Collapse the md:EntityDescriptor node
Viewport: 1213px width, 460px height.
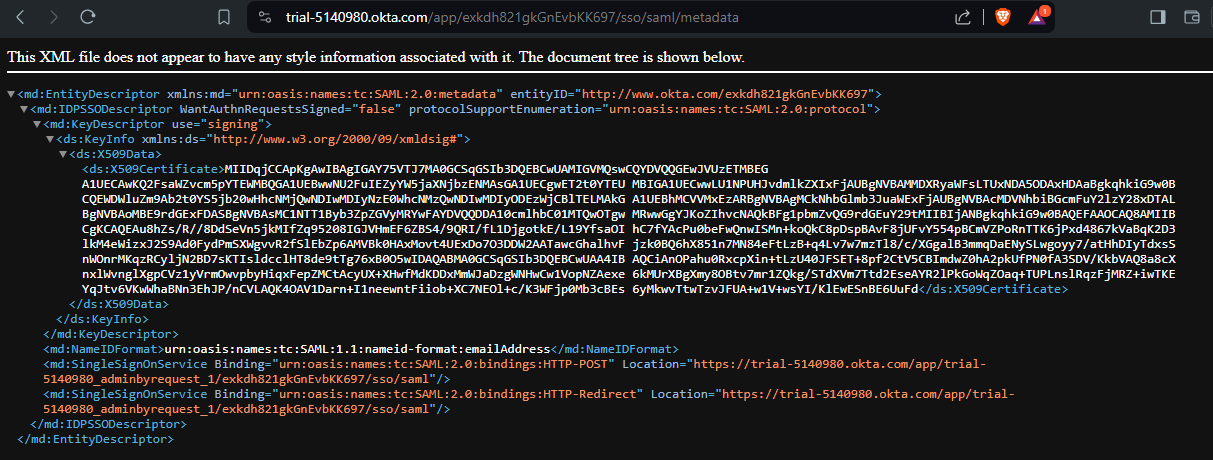click(x=10, y=94)
